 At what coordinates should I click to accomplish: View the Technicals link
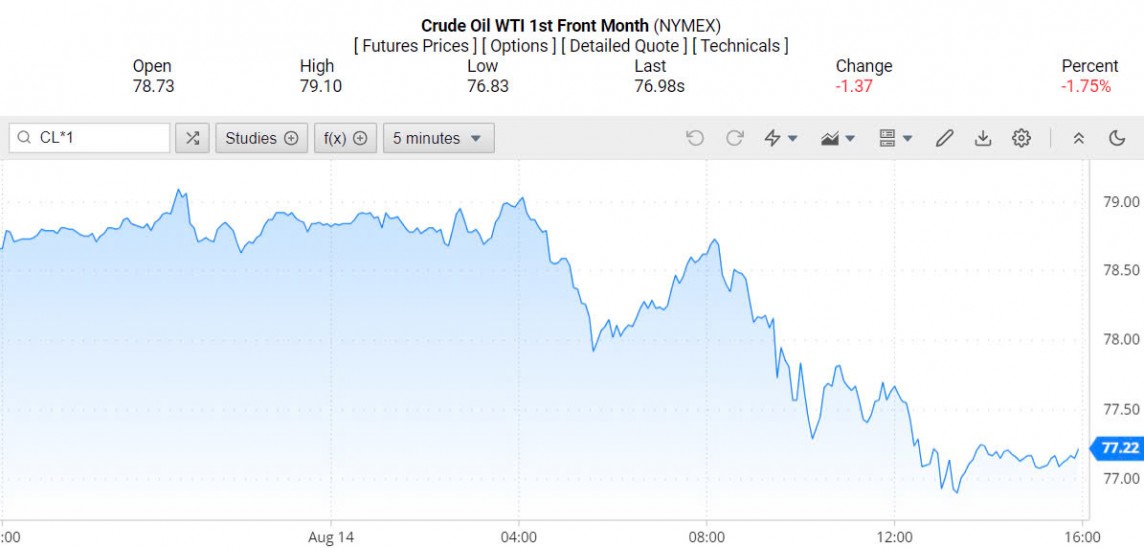[x=740, y=46]
